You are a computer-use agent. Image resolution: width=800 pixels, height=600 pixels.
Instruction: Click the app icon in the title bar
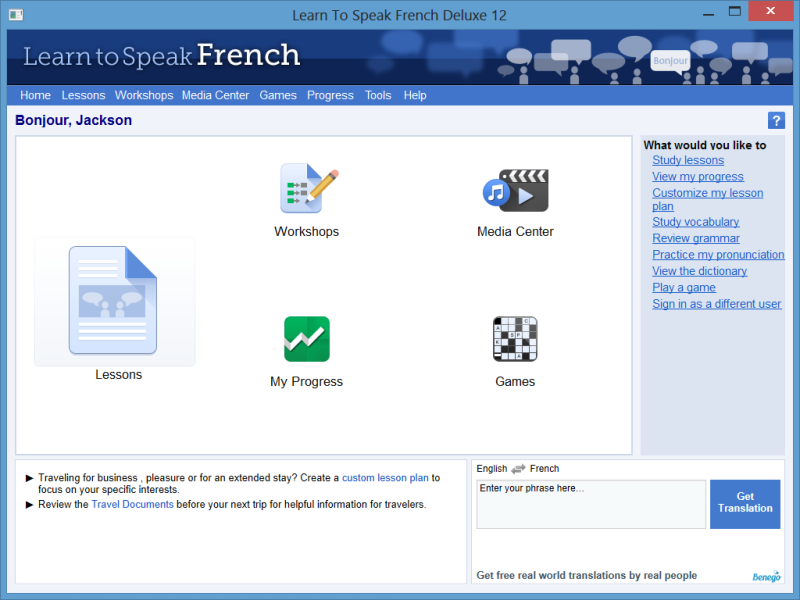pyautogui.click(x=16, y=15)
